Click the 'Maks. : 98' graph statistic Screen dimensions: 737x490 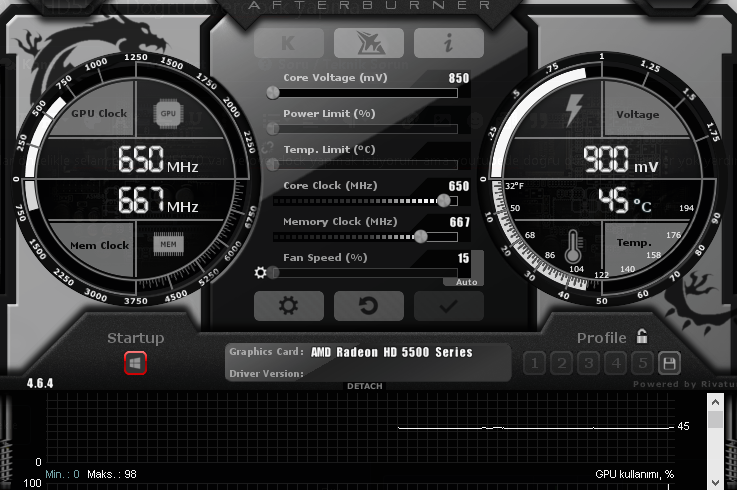click(x=112, y=474)
